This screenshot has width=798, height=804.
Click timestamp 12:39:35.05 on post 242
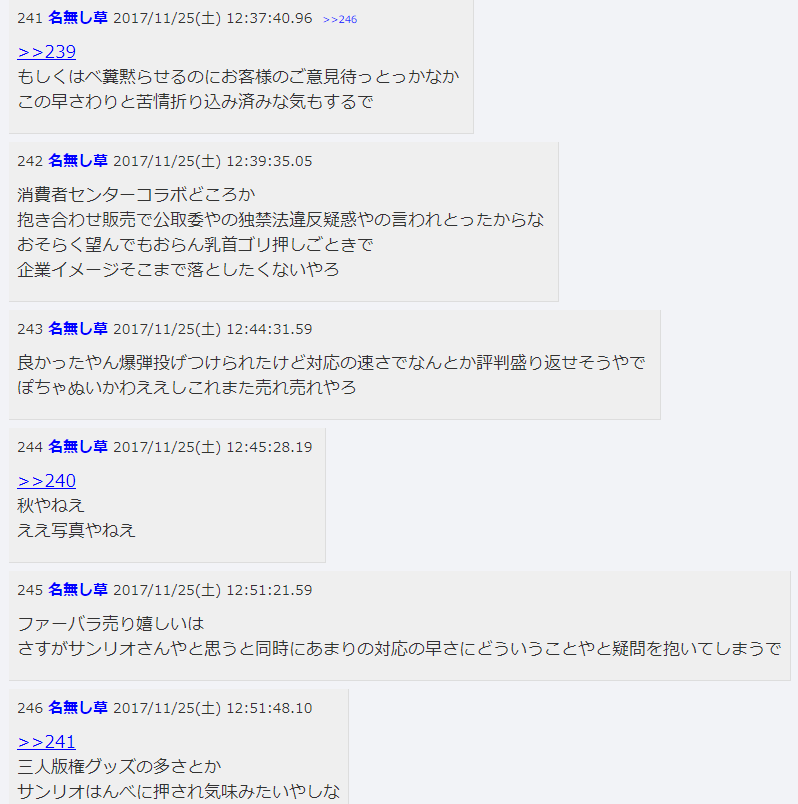click(269, 162)
